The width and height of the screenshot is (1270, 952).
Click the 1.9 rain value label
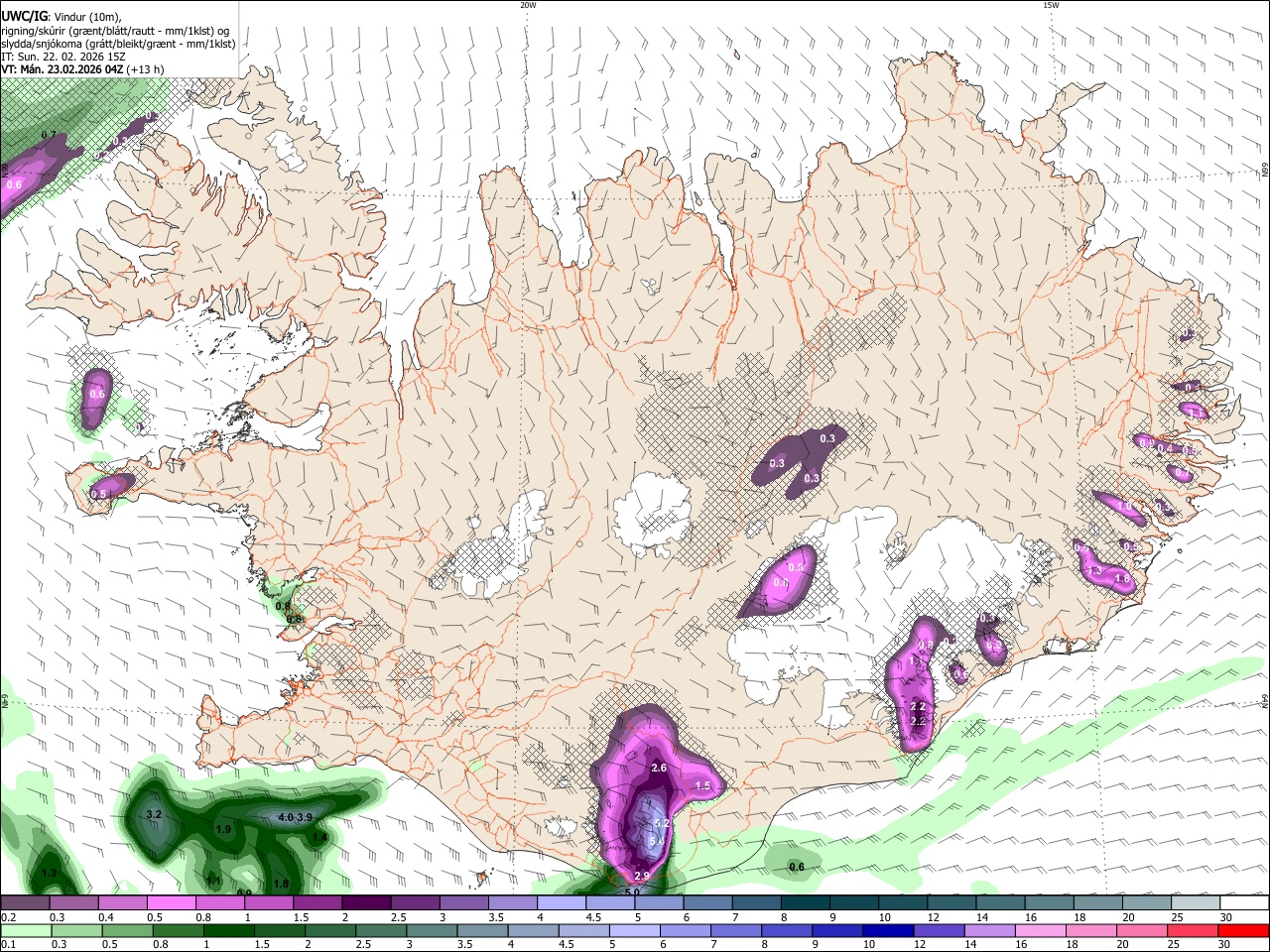point(223,829)
